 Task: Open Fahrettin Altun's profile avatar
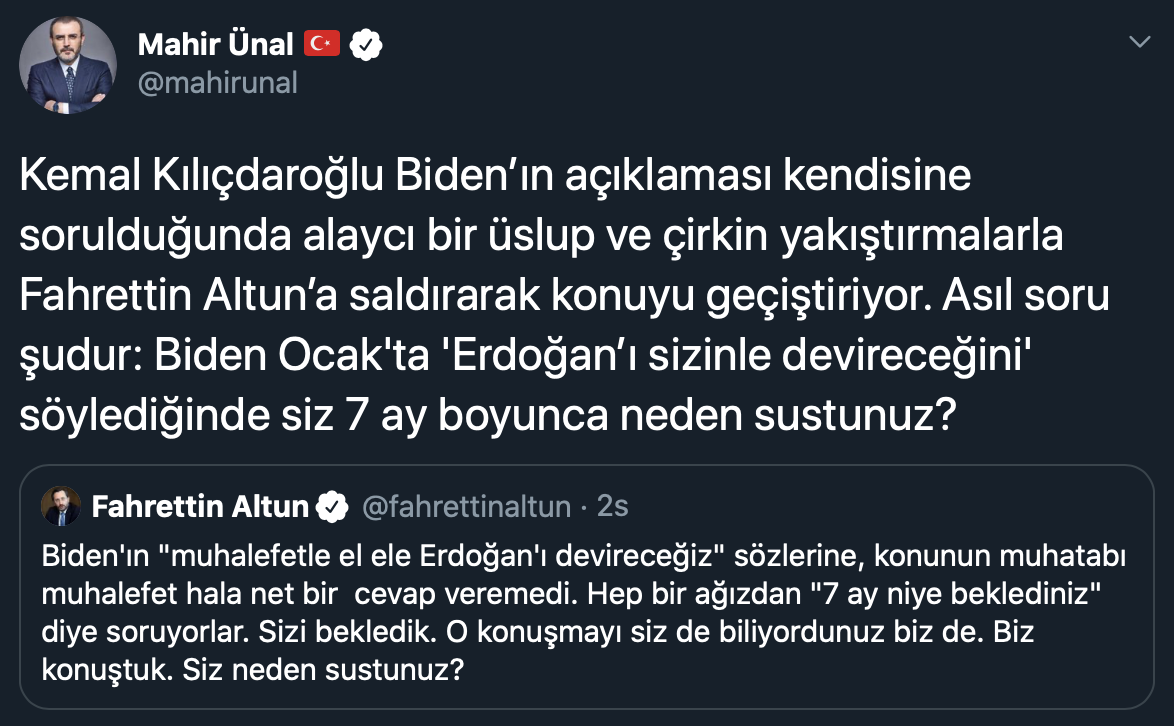tap(60, 506)
